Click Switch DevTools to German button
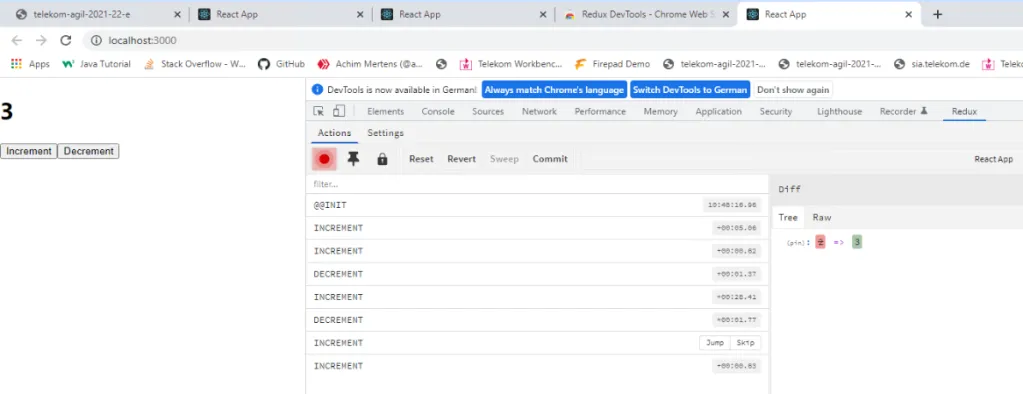The image size is (1023, 394). click(690, 89)
